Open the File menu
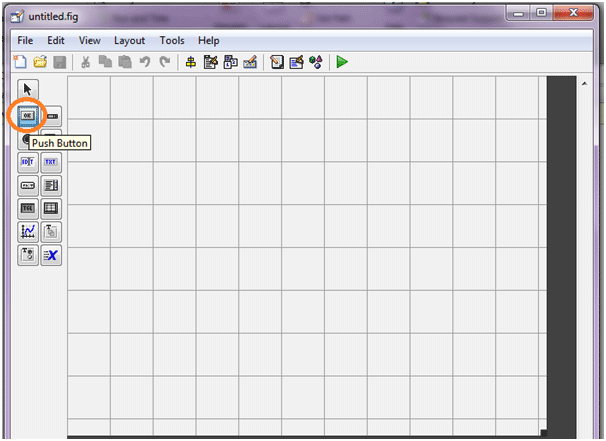 pyautogui.click(x=25, y=40)
